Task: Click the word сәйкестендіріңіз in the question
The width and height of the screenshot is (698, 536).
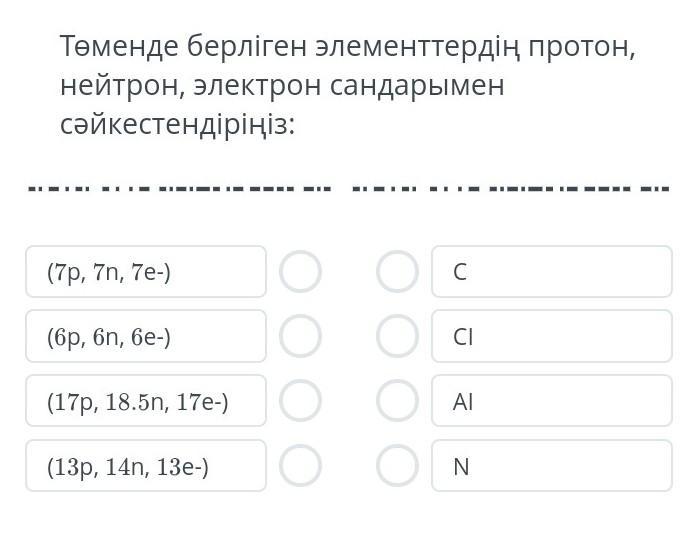Action: [x=177, y=125]
